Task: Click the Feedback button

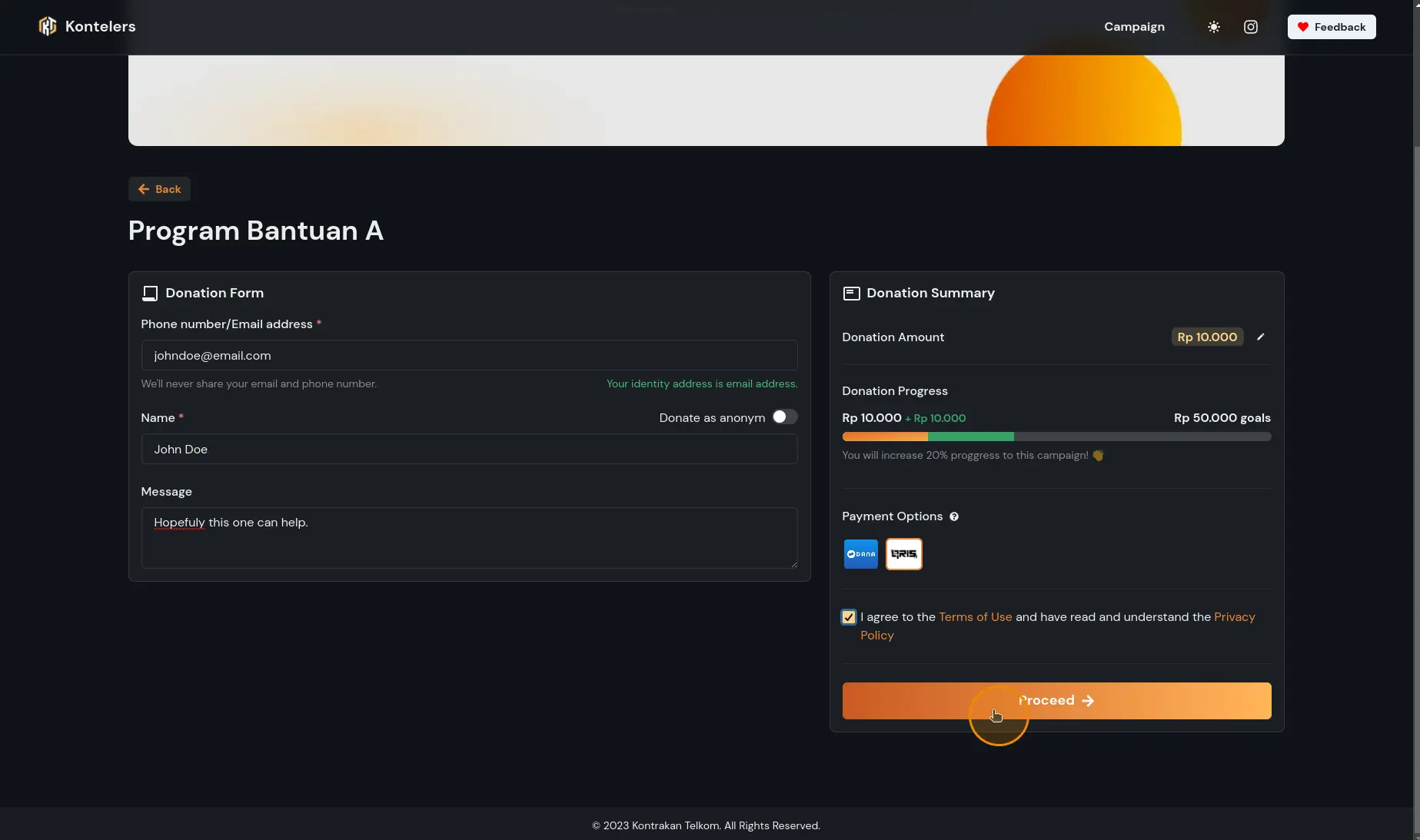Action: [1332, 27]
